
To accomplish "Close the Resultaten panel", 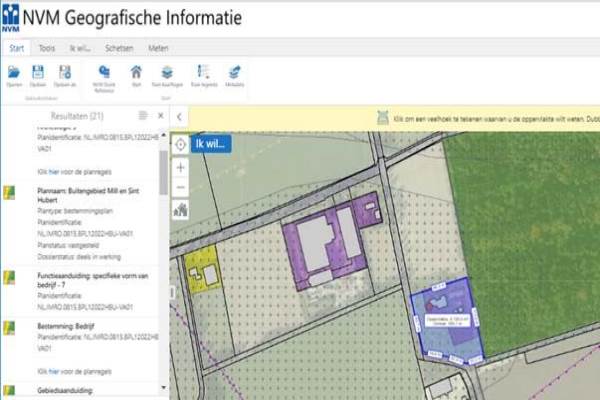I will (x=161, y=115).
